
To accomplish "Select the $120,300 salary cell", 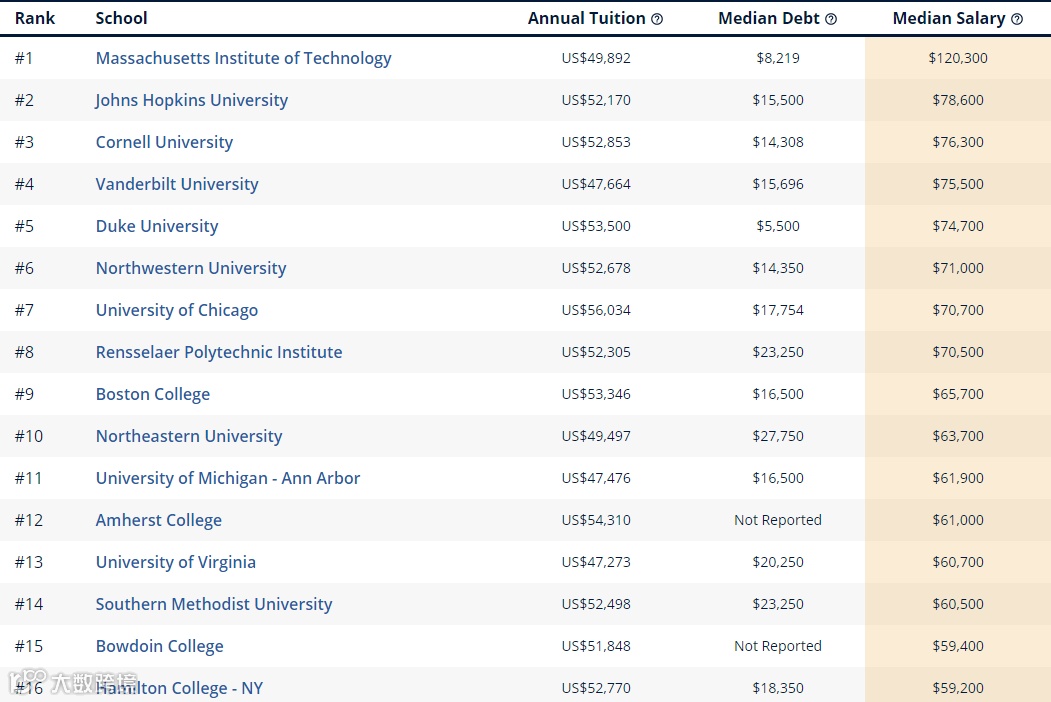I will click(958, 58).
